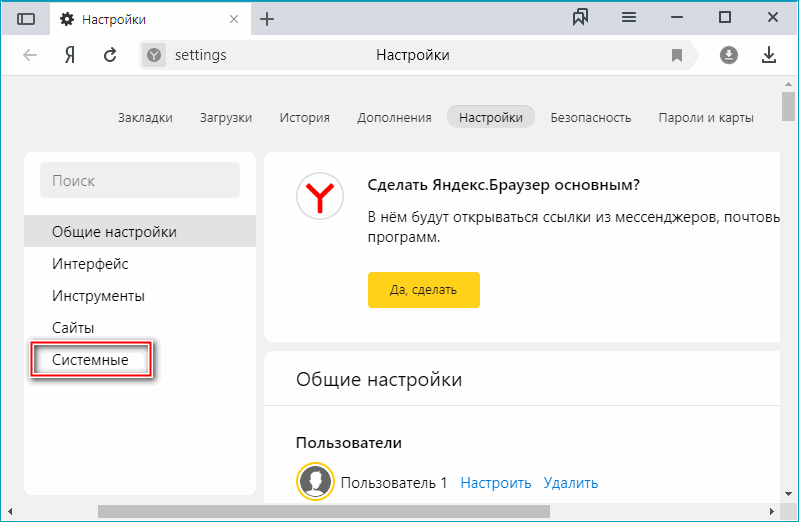Click the Удалить link for Пользователь 1
This screenshot has height=522, width=799.
[570, 483]
